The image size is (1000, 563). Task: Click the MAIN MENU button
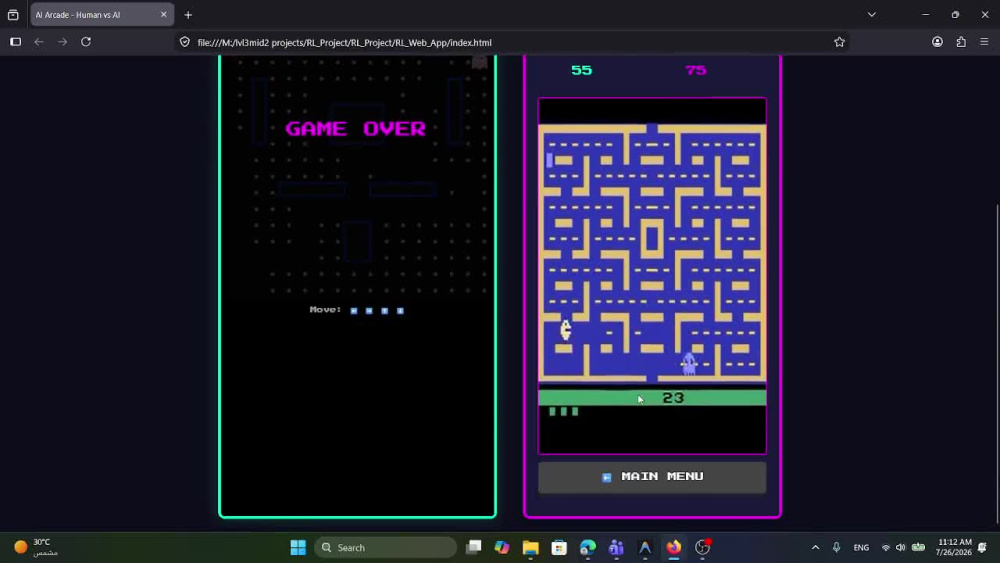coord(652,477)
